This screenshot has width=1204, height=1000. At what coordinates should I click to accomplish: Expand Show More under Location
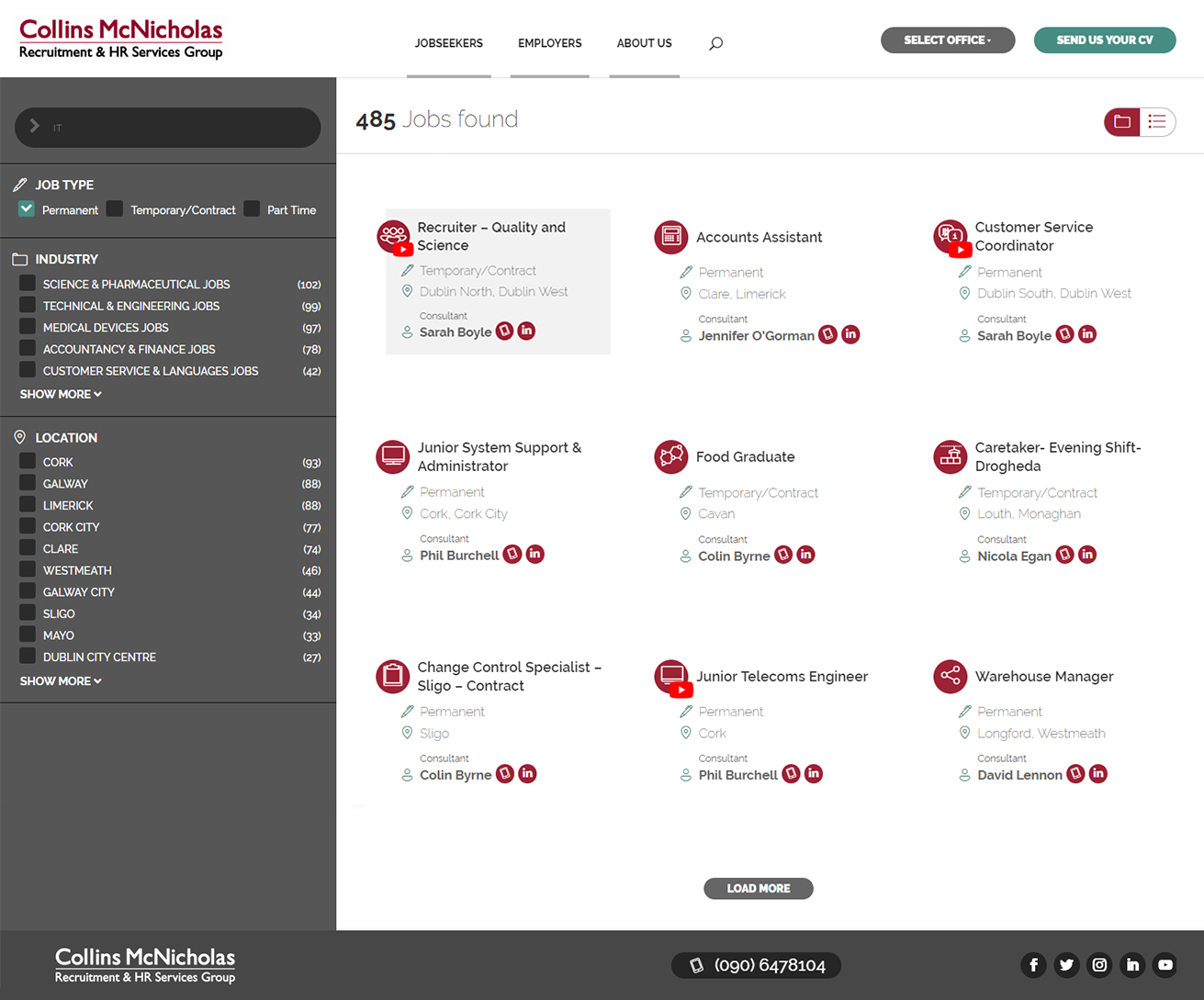[x=61, y=681]
